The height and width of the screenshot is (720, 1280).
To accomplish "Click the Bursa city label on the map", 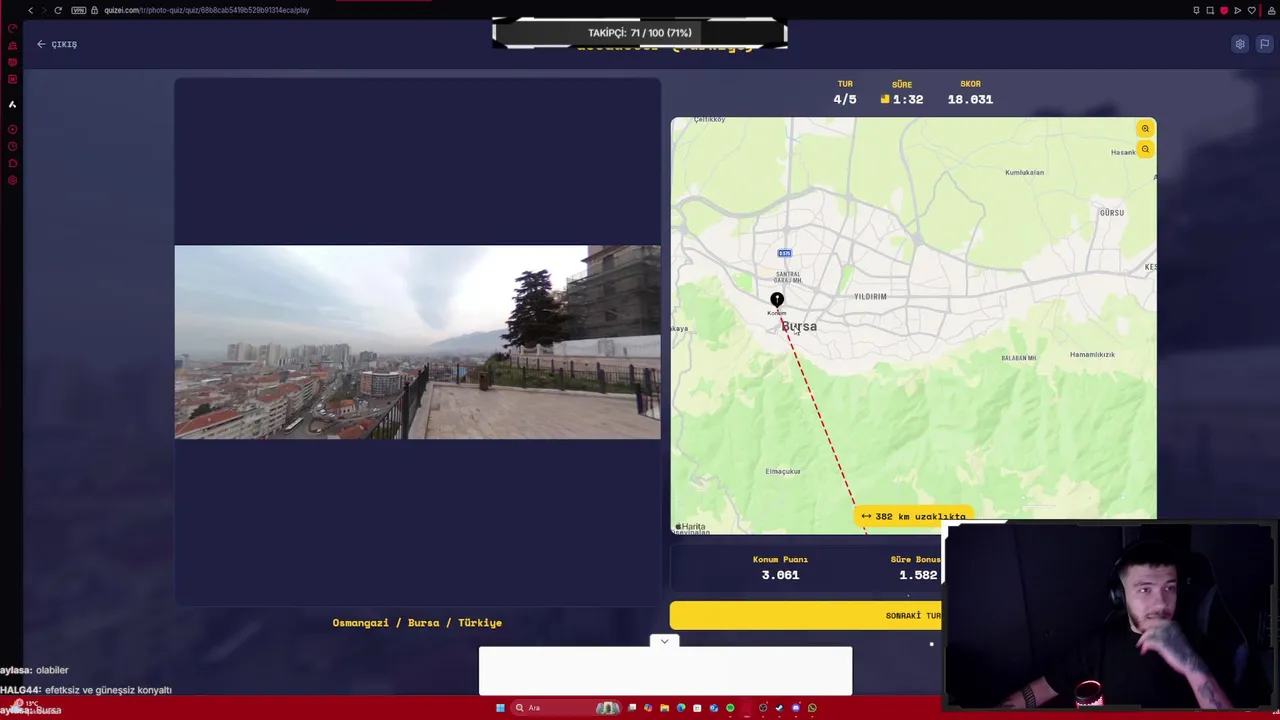I will 799,326.
